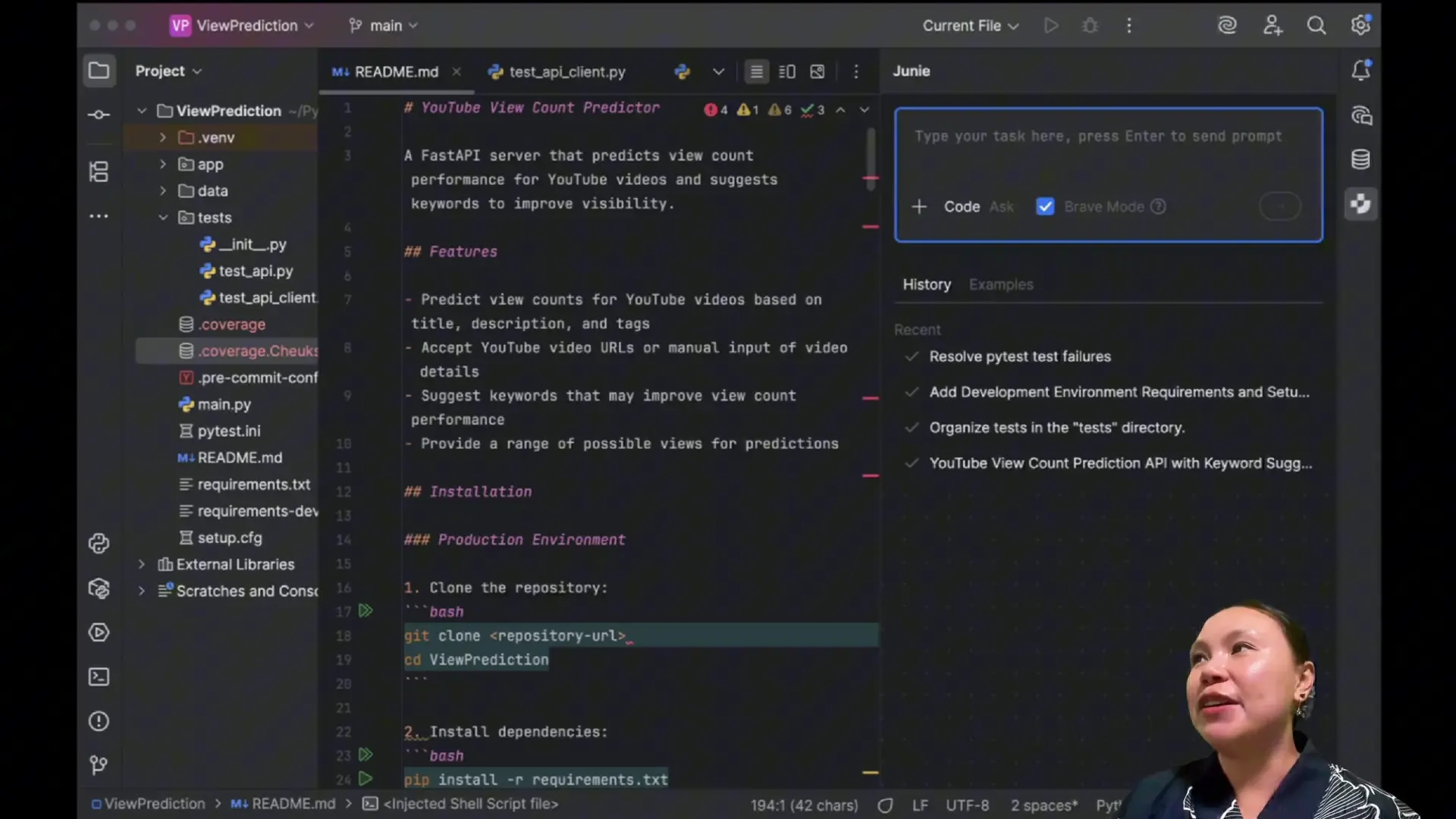Open Code With Me add-user icon
Screen dimensions: 1456x819
(x=1272, y=26)
